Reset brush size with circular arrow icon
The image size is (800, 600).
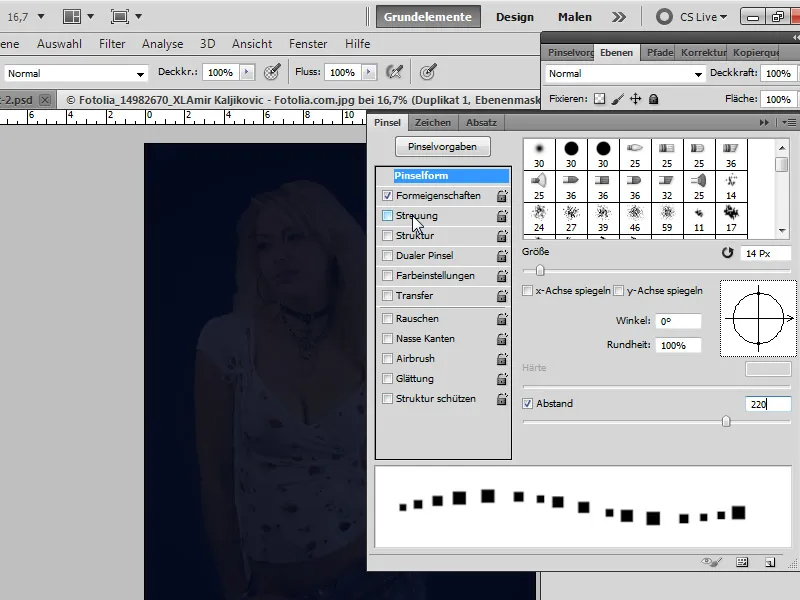(728, 253)
